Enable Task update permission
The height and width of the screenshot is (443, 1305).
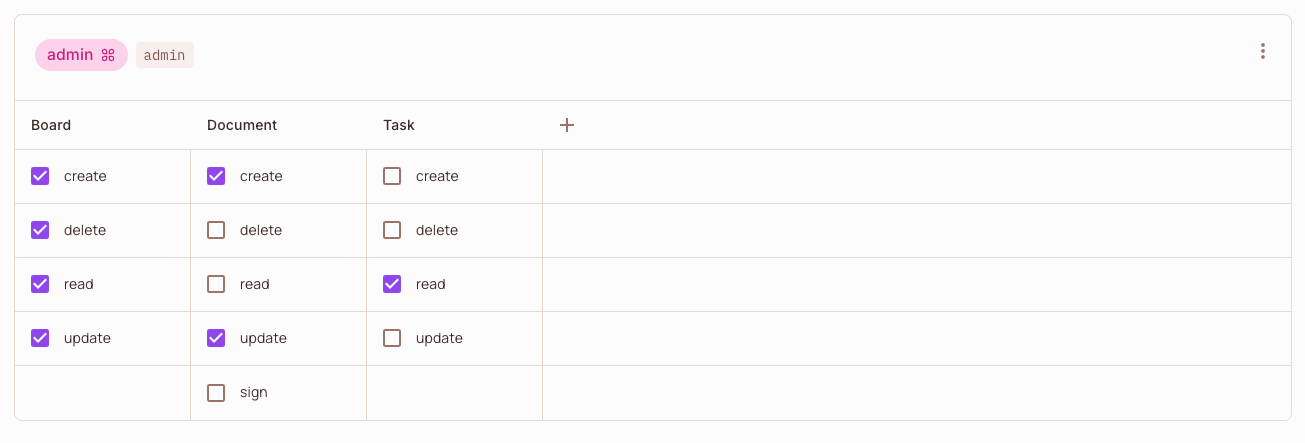pos(392,338)
